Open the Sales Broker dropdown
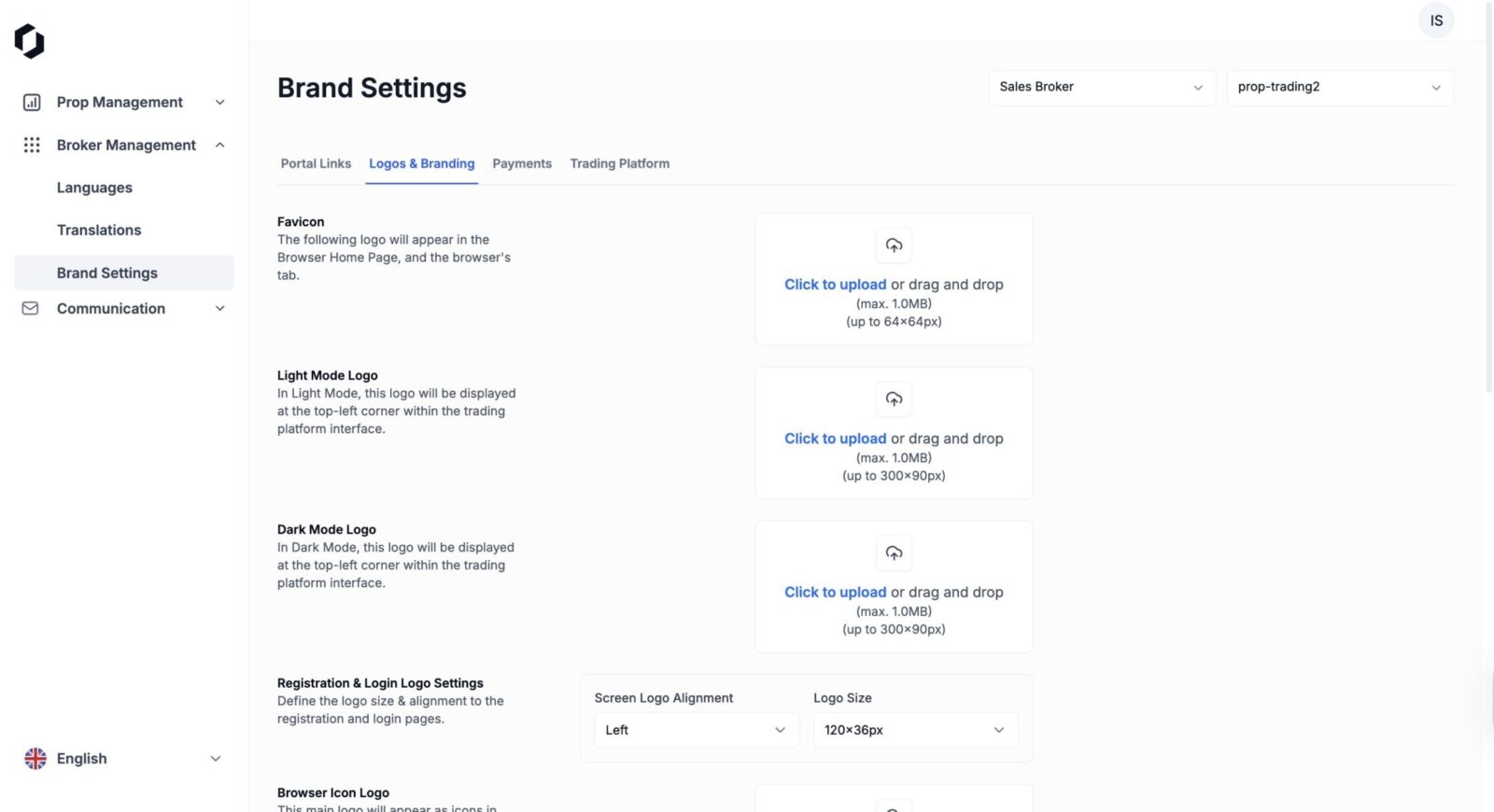This screenshot has height=812, width=1494. point(1101,87)
